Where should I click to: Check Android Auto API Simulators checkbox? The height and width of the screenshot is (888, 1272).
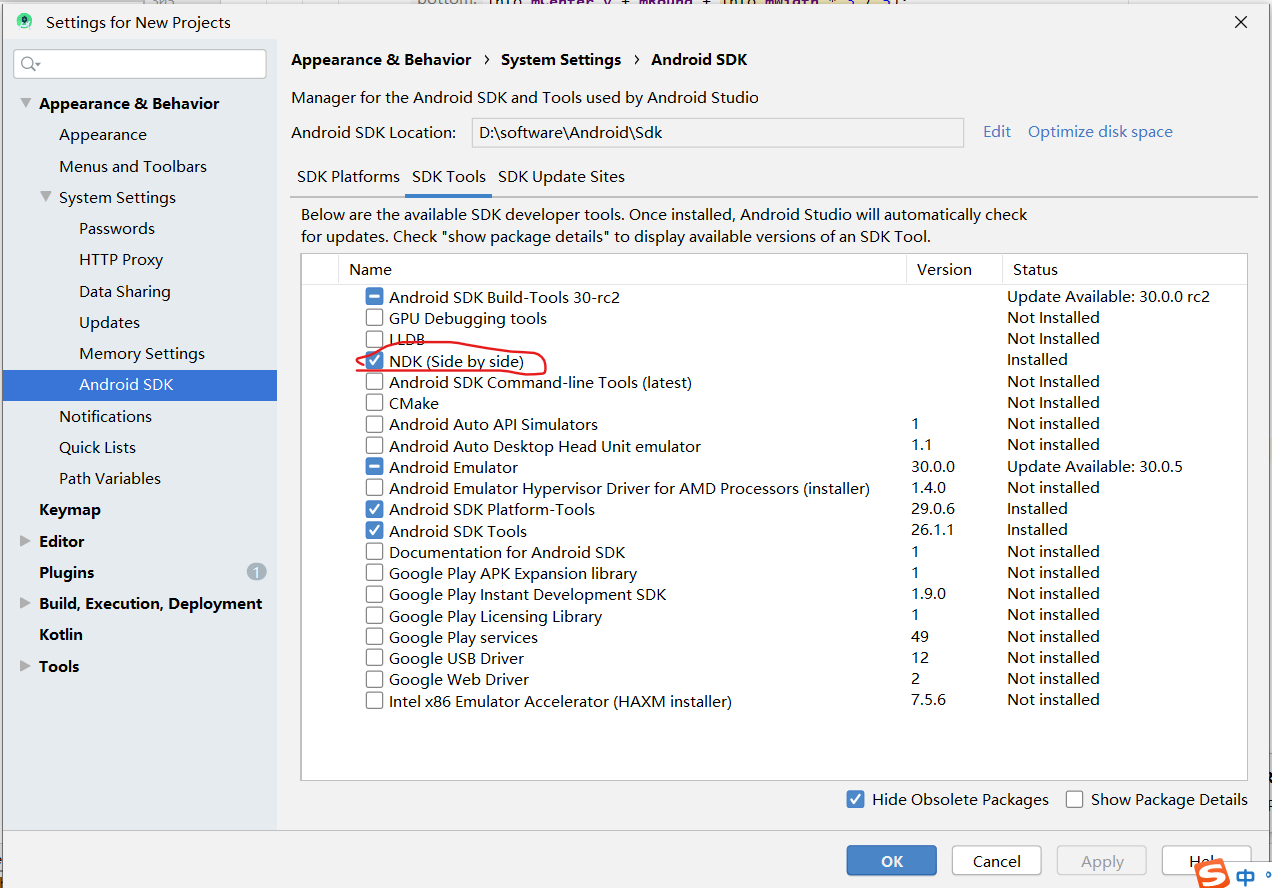374,424
